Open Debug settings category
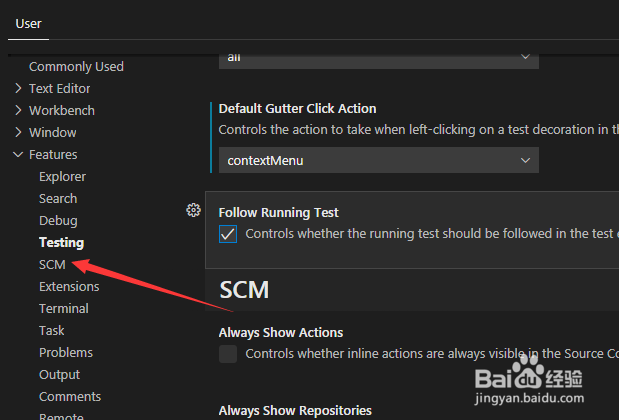 (x=58, y=221)
